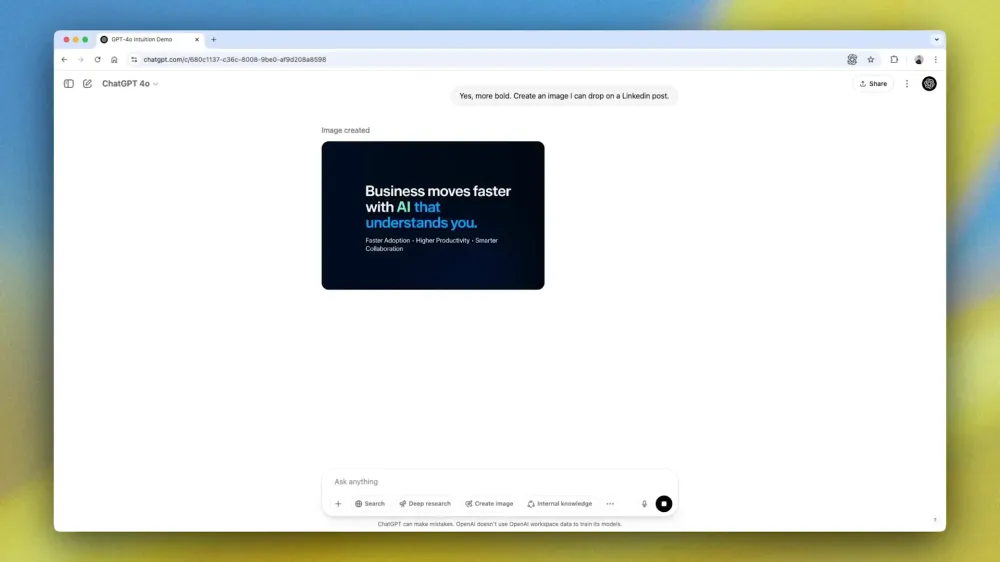Open the generated LinkedIn image
The width and height of the screenshot is (1000, 562).
pyautogui.click(x=433, y=216)
